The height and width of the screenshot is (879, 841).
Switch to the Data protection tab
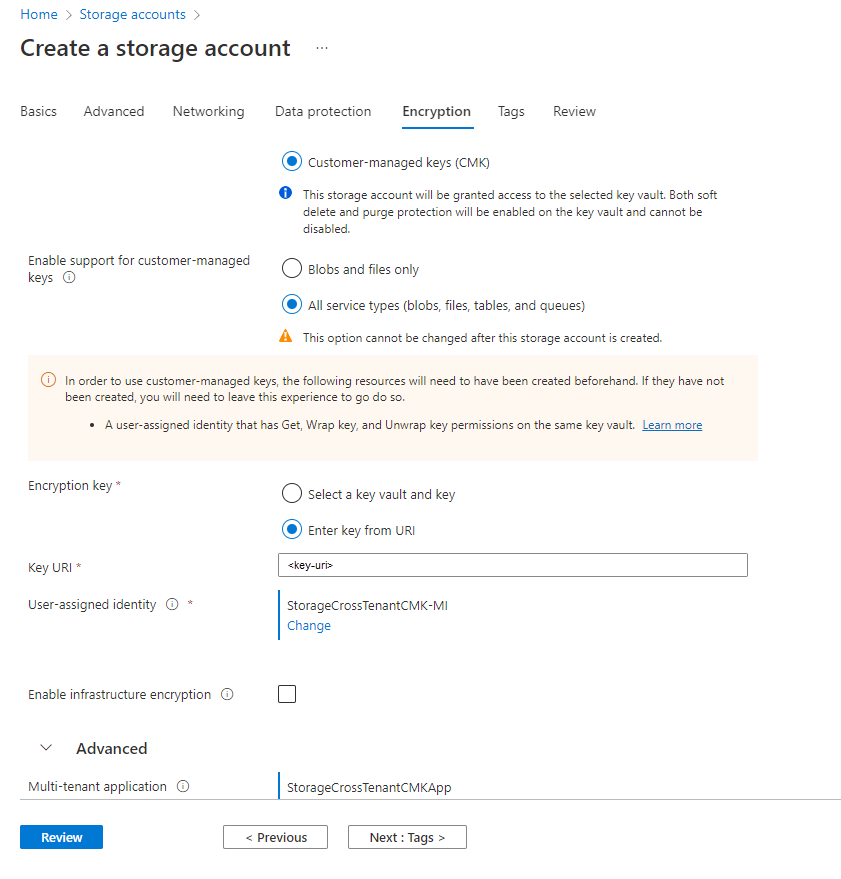click(322, 111)
